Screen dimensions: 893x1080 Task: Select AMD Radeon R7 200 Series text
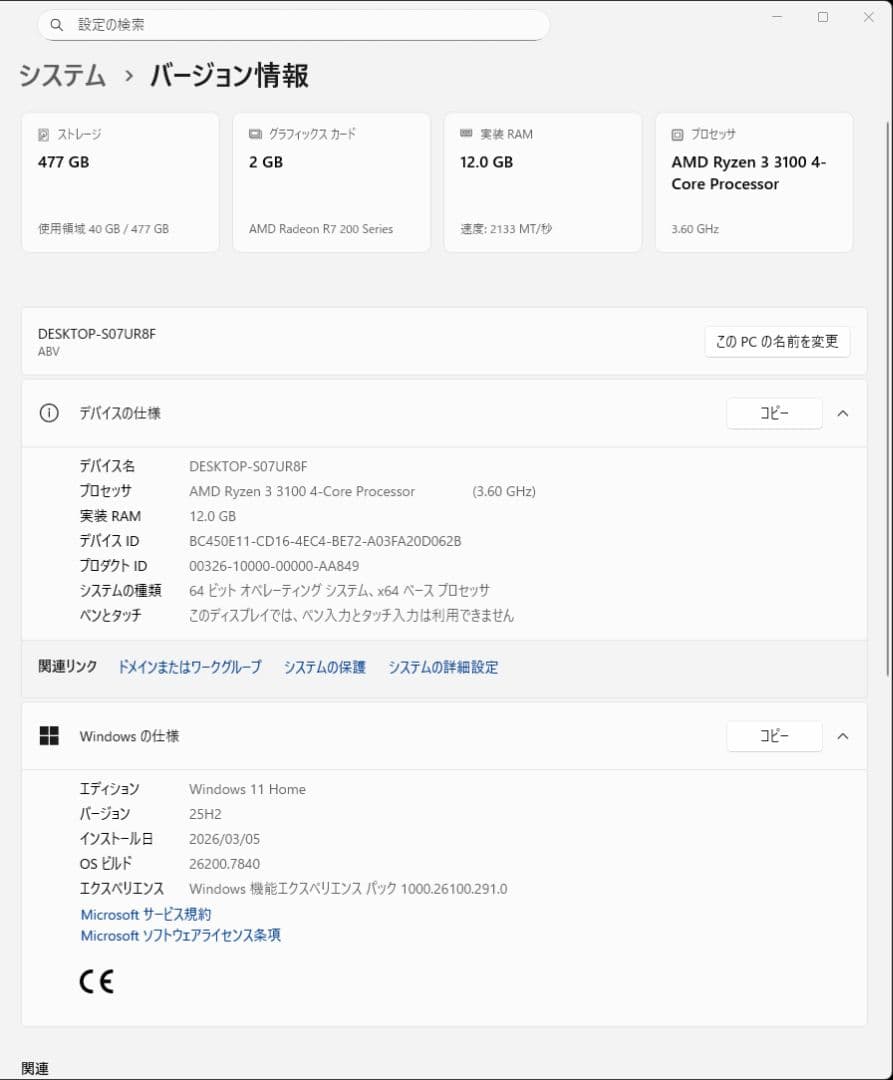pyautogui.click(x=321, y=229)
